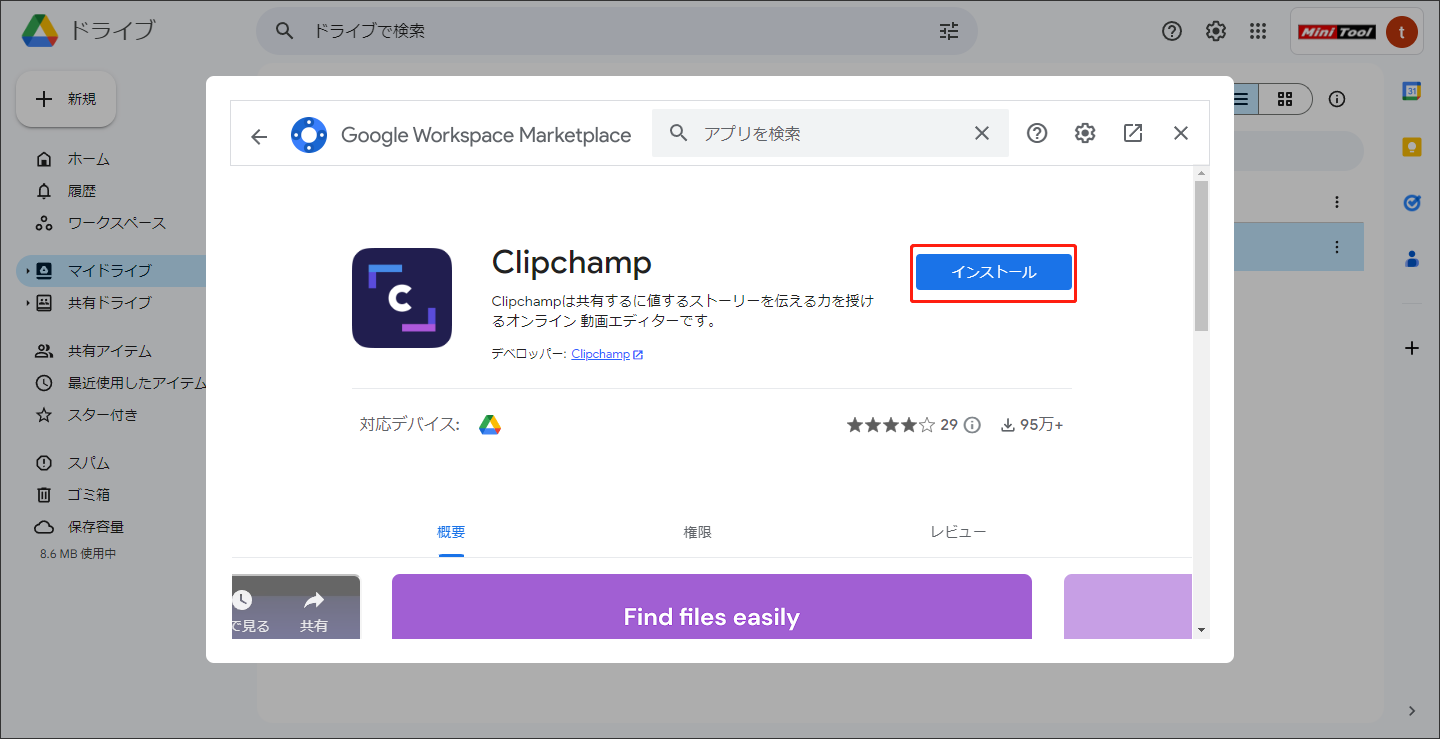Image resolution: width=1440 pixels, height=739 pixels.
Task: Click 8.6 MB 使用中 storage text
Action: (x=78, y=553)
